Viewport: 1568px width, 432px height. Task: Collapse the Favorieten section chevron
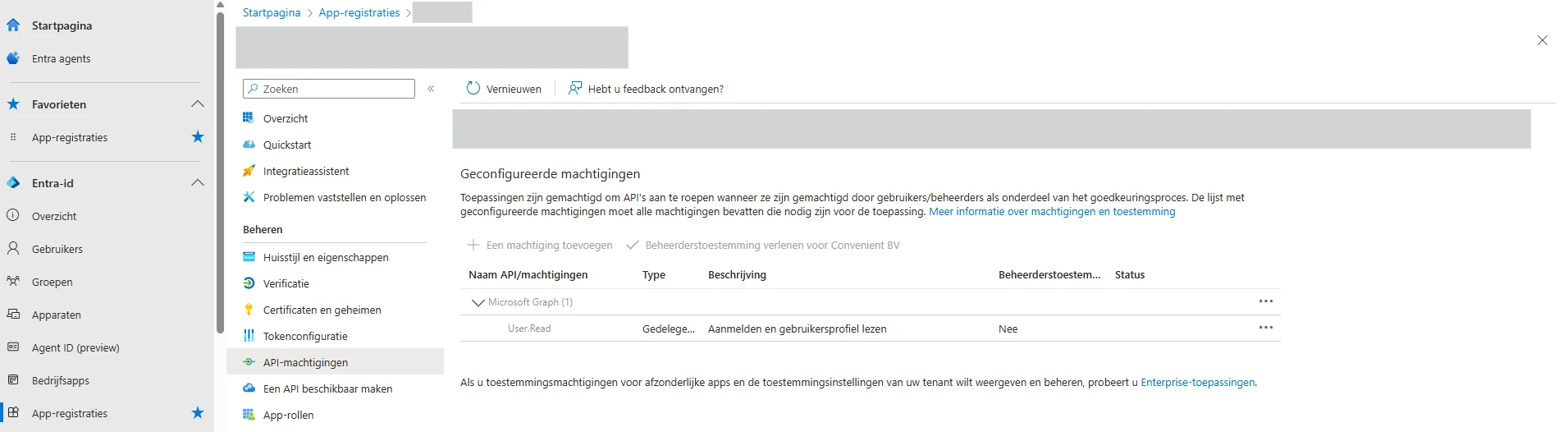click(x=198, y=104)
